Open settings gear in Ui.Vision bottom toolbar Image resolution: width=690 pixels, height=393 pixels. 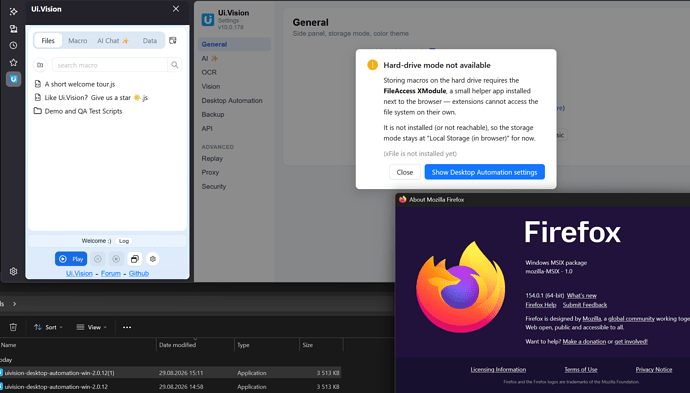click(153, 259)
